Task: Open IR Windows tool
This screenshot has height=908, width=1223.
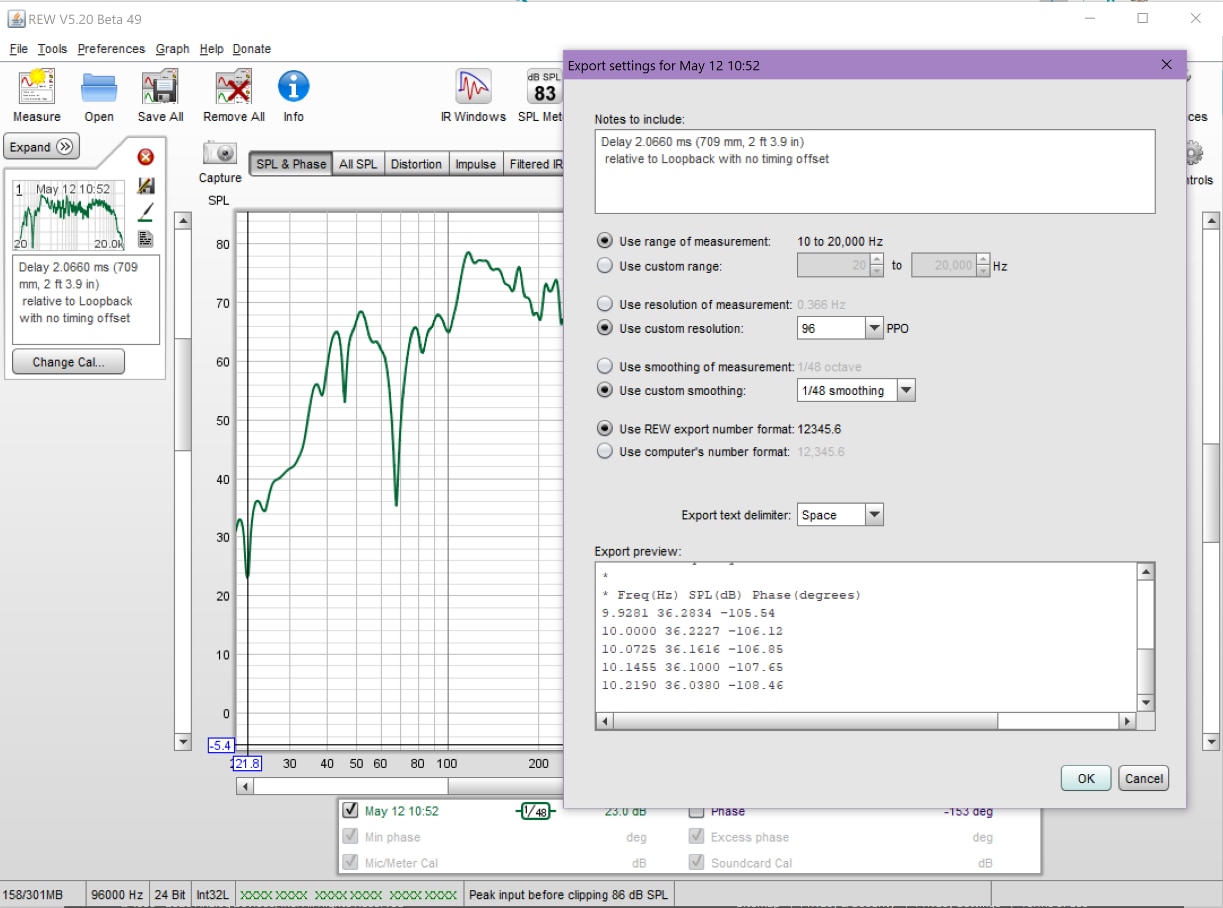Action: click(x=473, y=88)
